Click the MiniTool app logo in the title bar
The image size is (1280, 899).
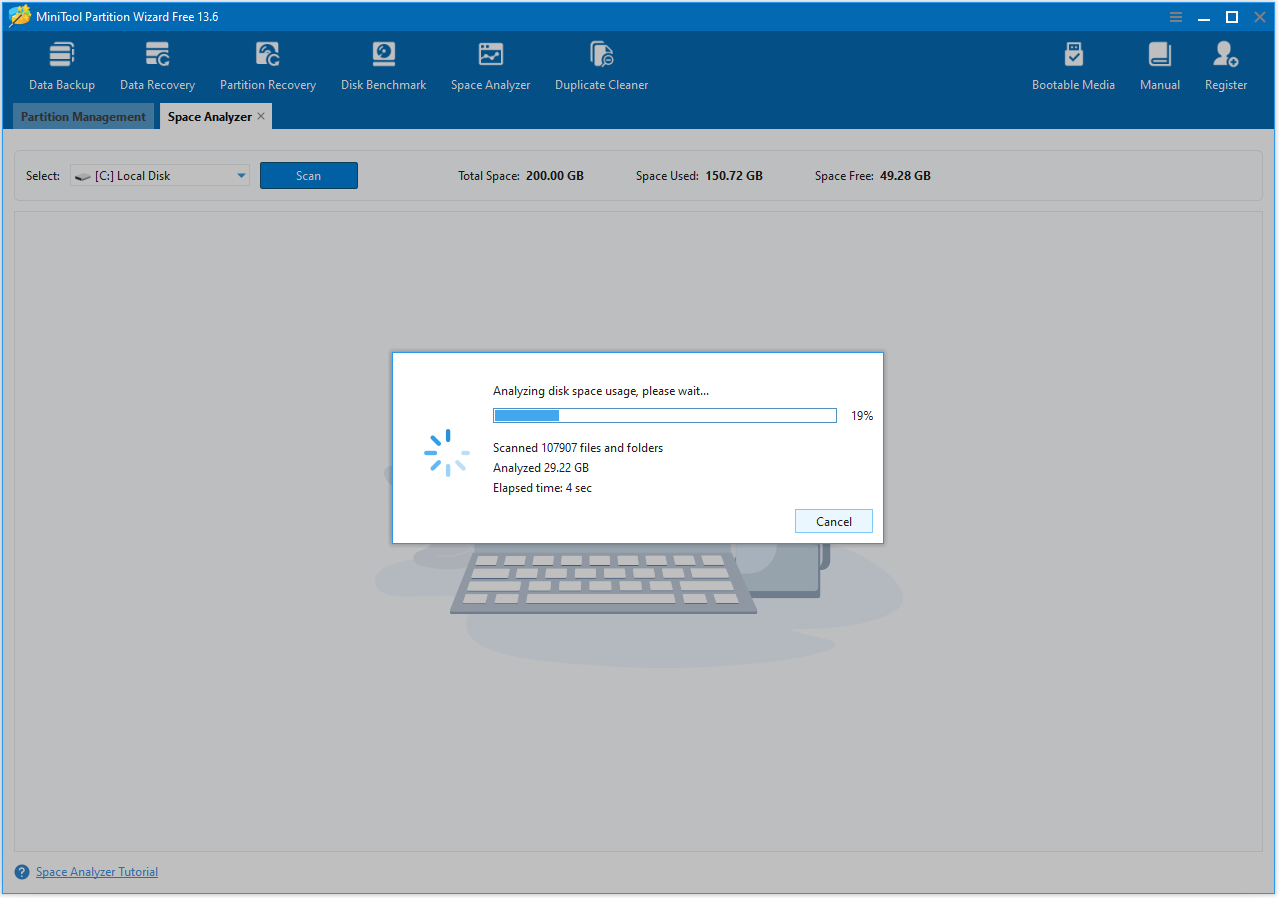click(20, 16)
